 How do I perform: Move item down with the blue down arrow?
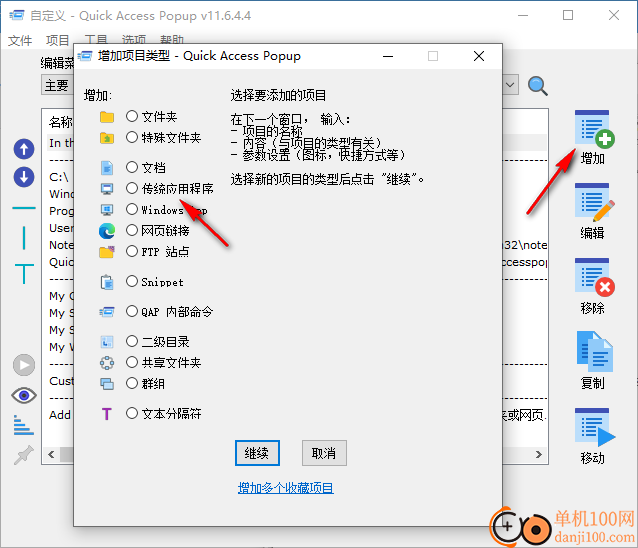click(x=24, y=177)
